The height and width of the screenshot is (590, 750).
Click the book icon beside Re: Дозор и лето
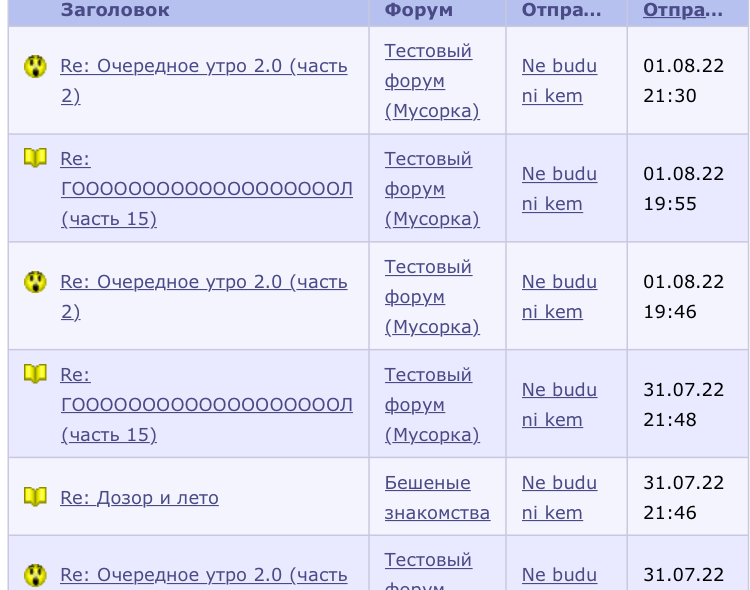click(x=35, y=497)
